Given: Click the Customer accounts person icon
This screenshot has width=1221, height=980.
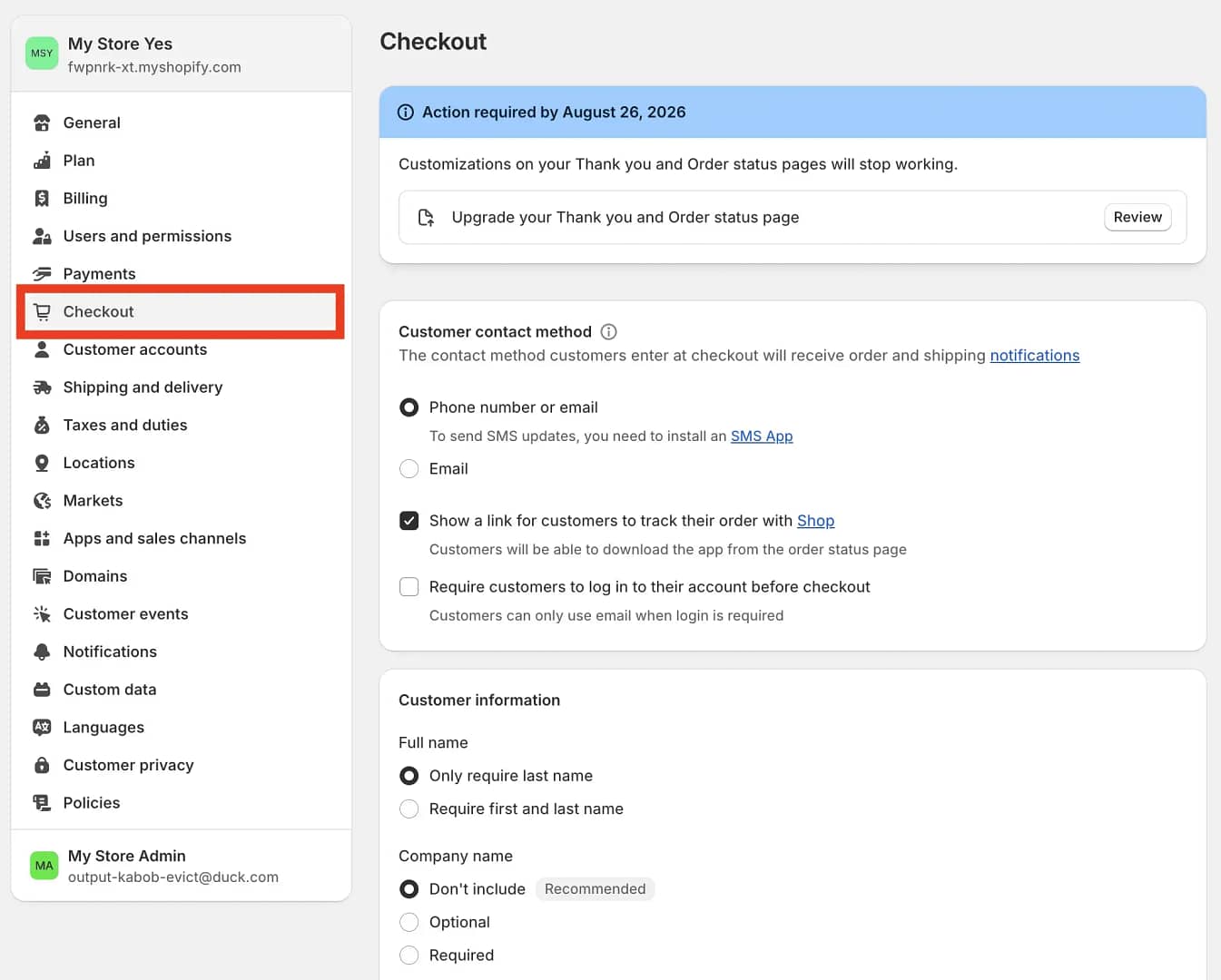Looking at the screenshot, I should 42,349.
